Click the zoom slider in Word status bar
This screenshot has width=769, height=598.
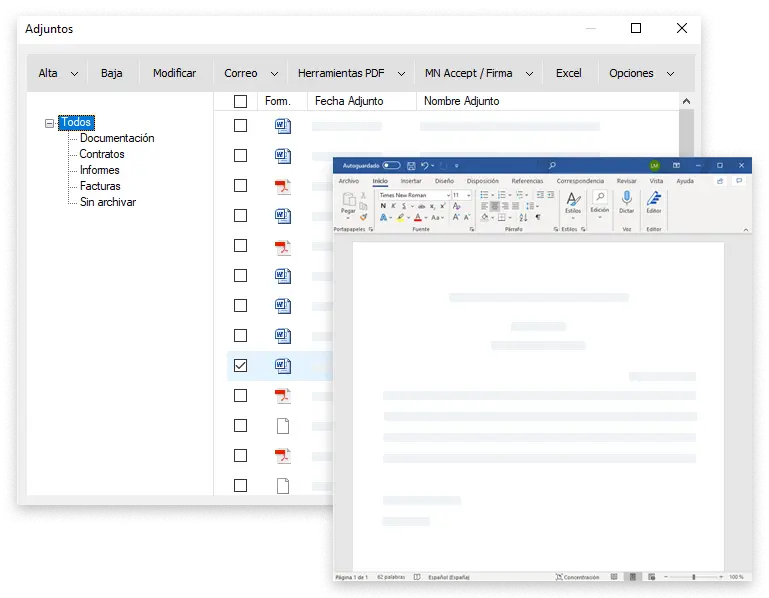click(x=694, y=577)
